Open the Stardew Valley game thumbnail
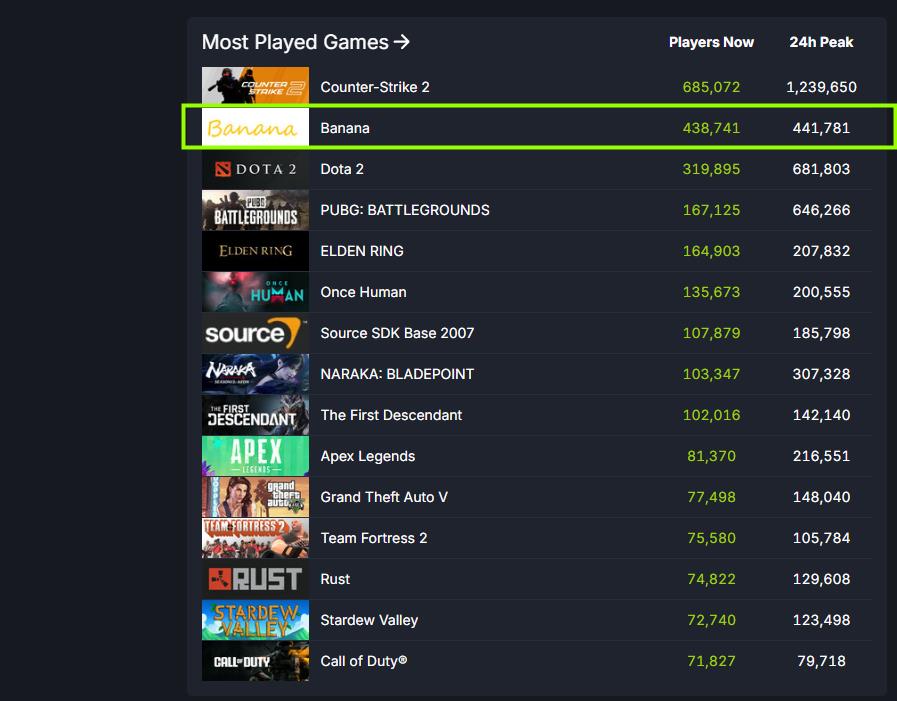This screenshot has width=897, height=701. pos(255,620)
